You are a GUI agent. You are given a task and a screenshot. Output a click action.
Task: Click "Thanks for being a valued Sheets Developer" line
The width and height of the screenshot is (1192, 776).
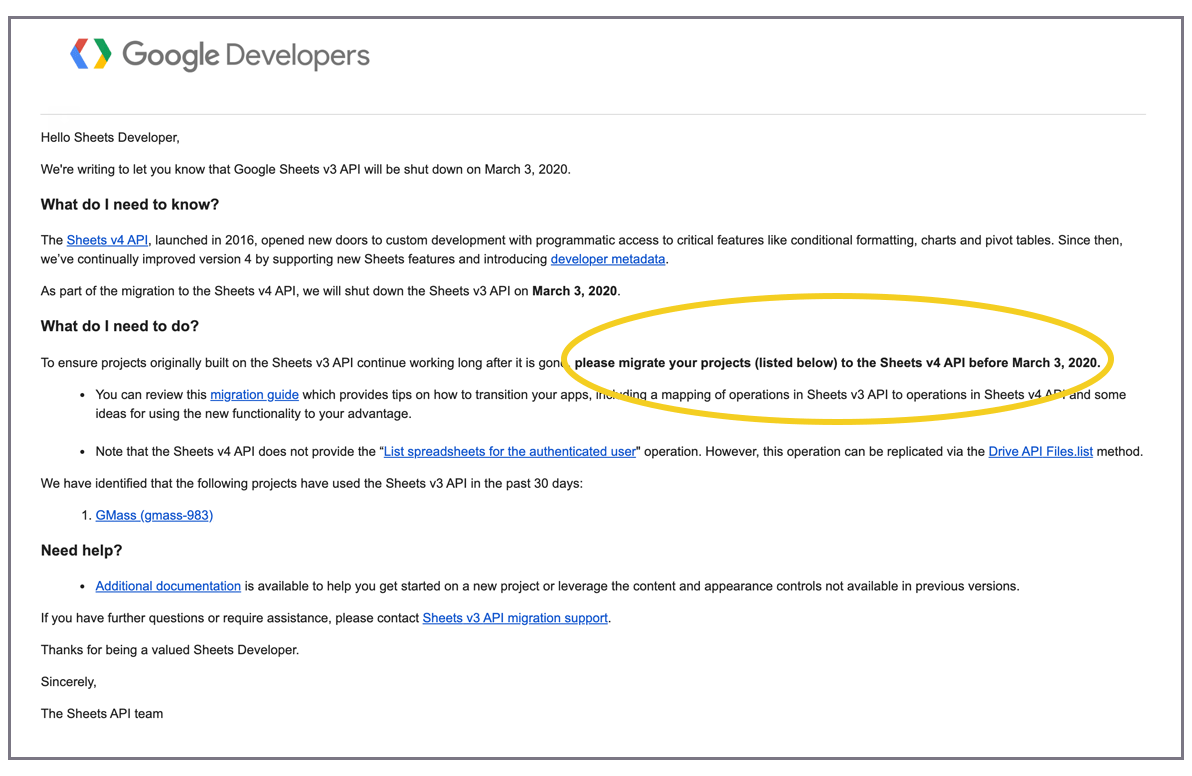pos(170,650)
